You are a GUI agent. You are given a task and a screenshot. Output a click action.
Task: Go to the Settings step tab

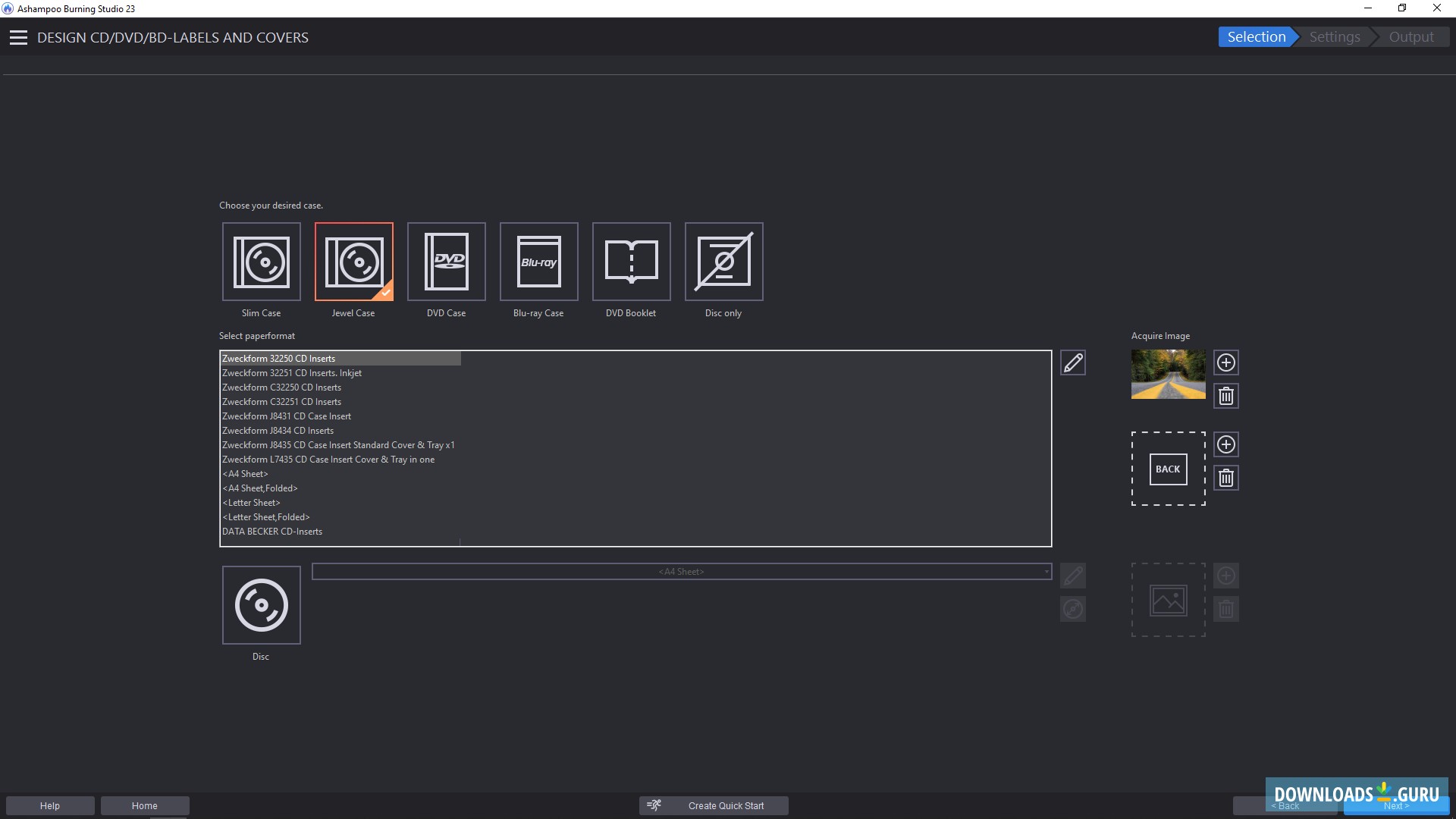click(1335, 37)
